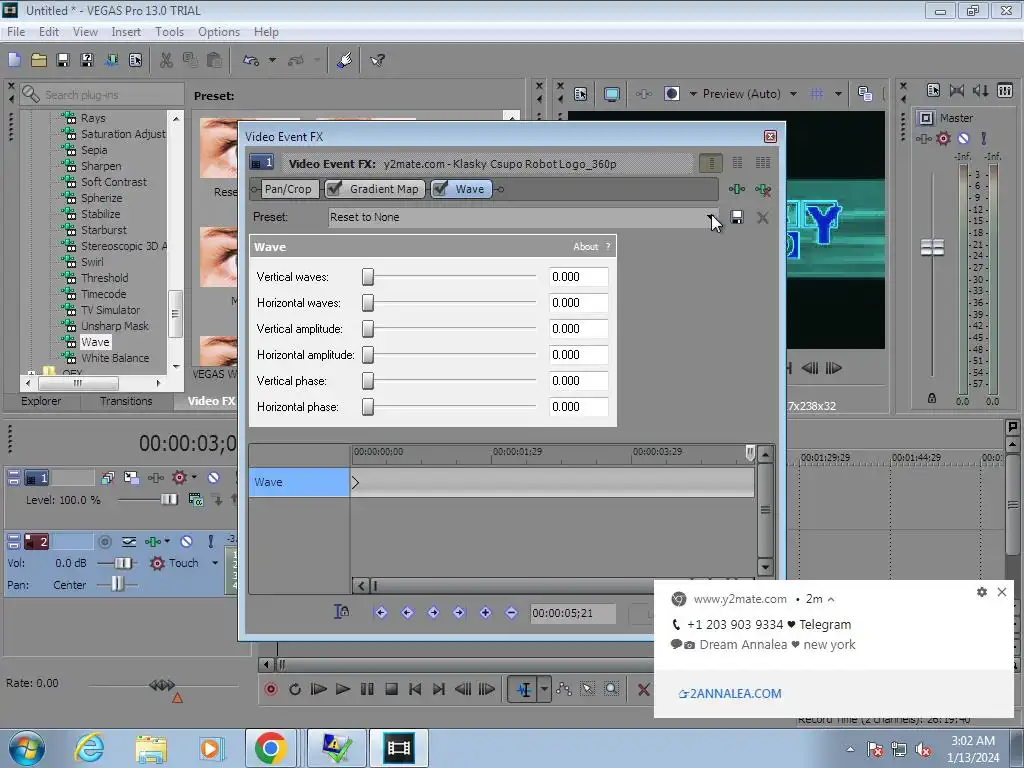Open the 2ANNALEA.COM notification link
Screen dimensions: 1024x768
(x=730, y=694)
